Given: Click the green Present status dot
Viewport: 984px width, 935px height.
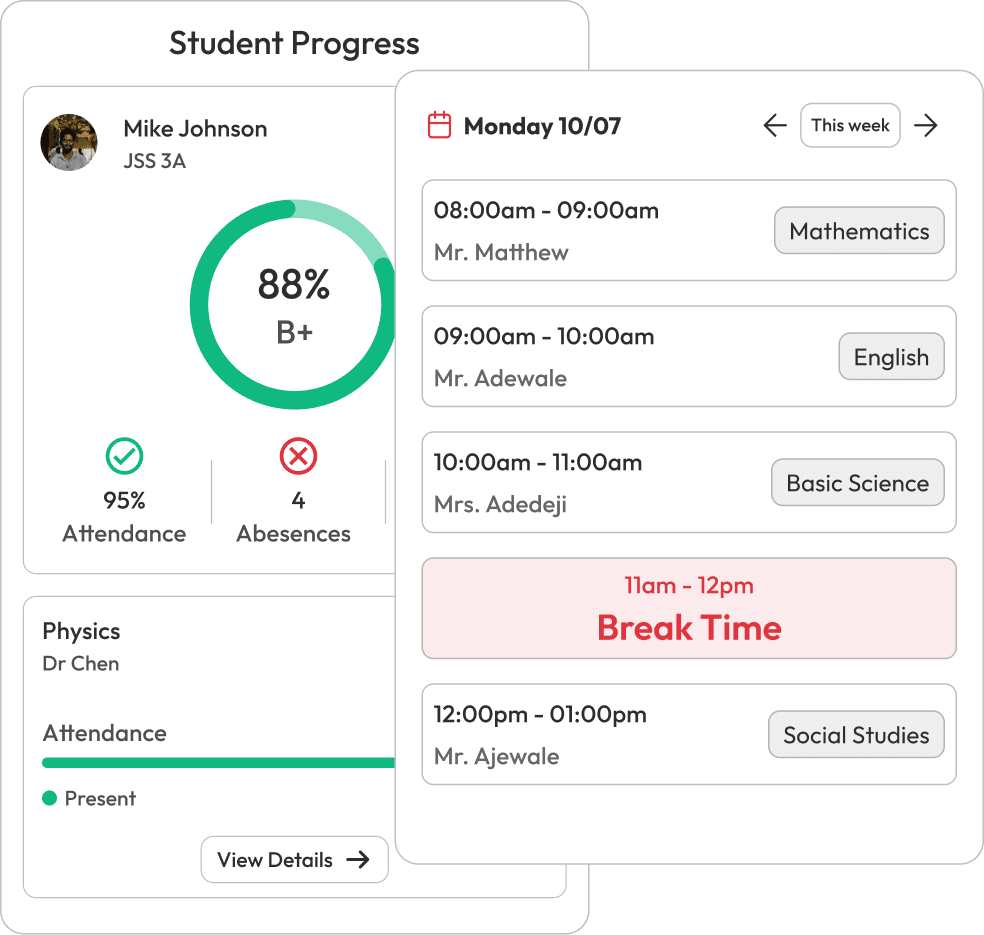Looking at the screenshot, I should [48, 799].
